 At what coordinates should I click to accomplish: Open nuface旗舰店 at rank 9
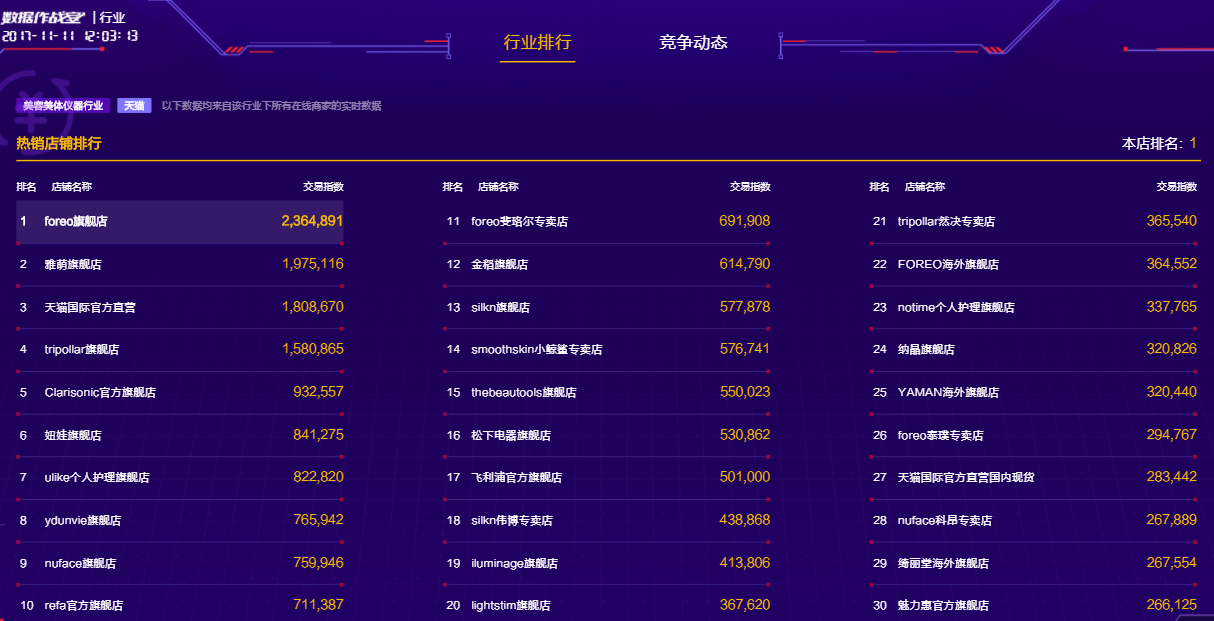[x=80, y=564]
